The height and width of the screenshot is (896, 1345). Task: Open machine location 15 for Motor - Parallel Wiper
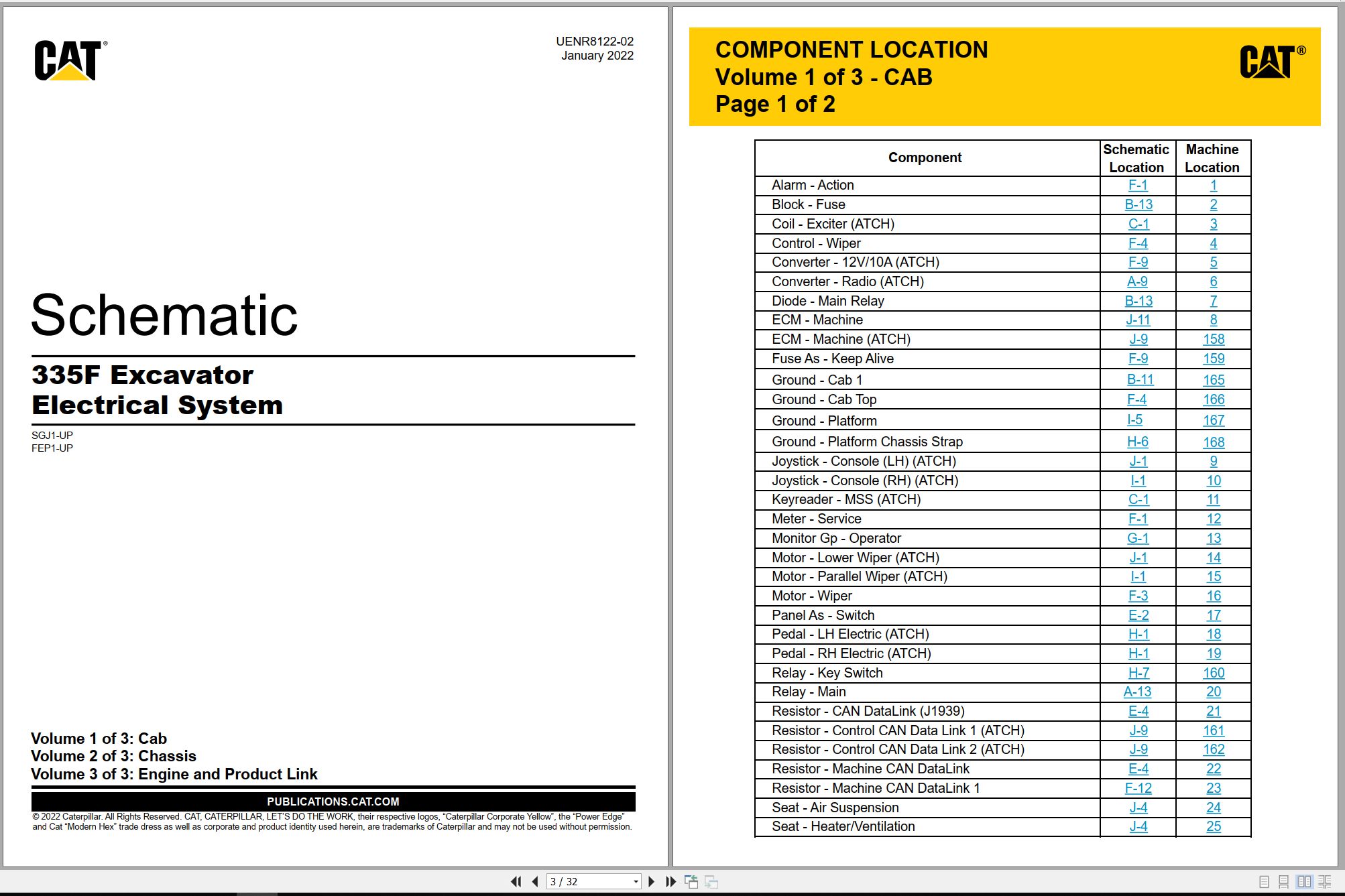pyautogui.click(x=1214, y=576)
